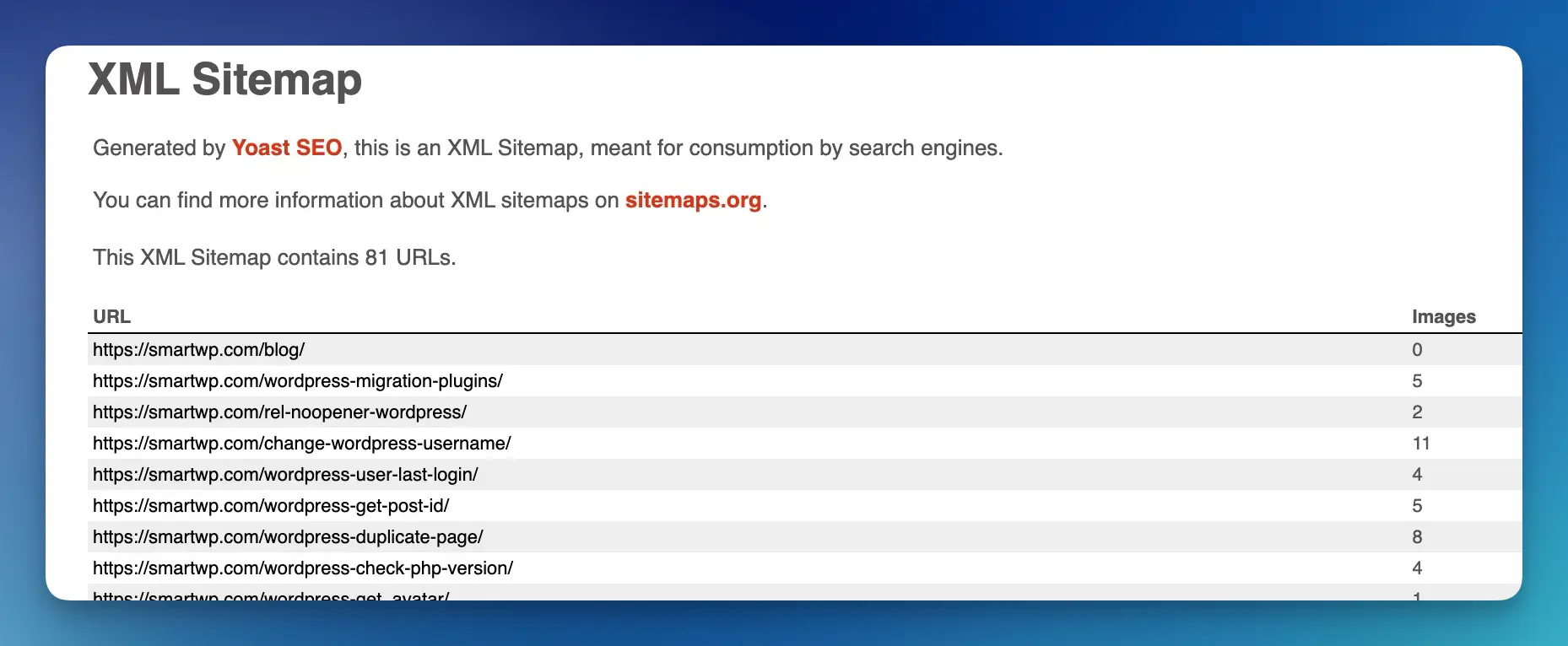Open the wordpress-user-last-login URL
Screen dimensions: 1568x646
click(x=285, y=474)
